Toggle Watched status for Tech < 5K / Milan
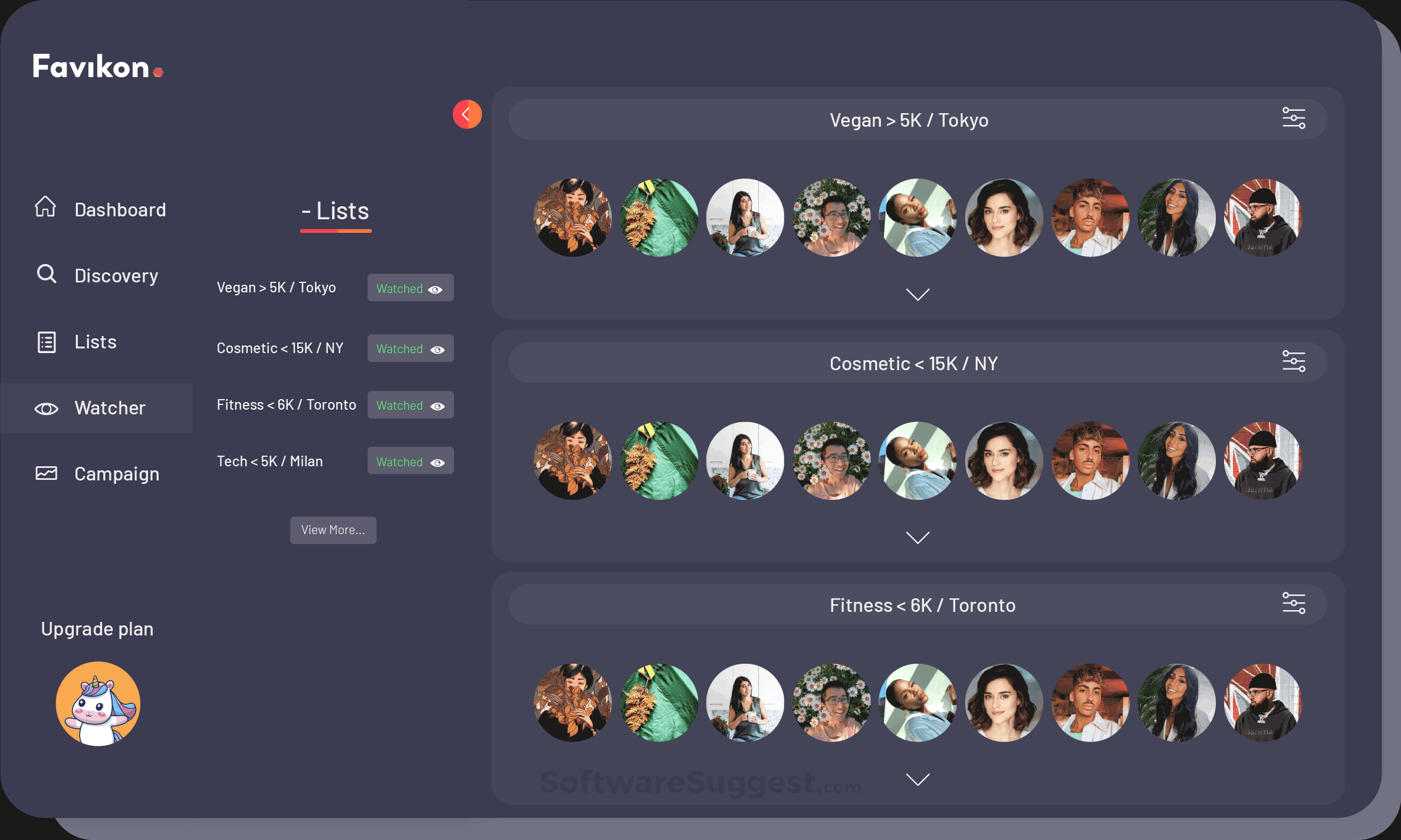The height and width of the screenshot is (840, 1401). 410,461
